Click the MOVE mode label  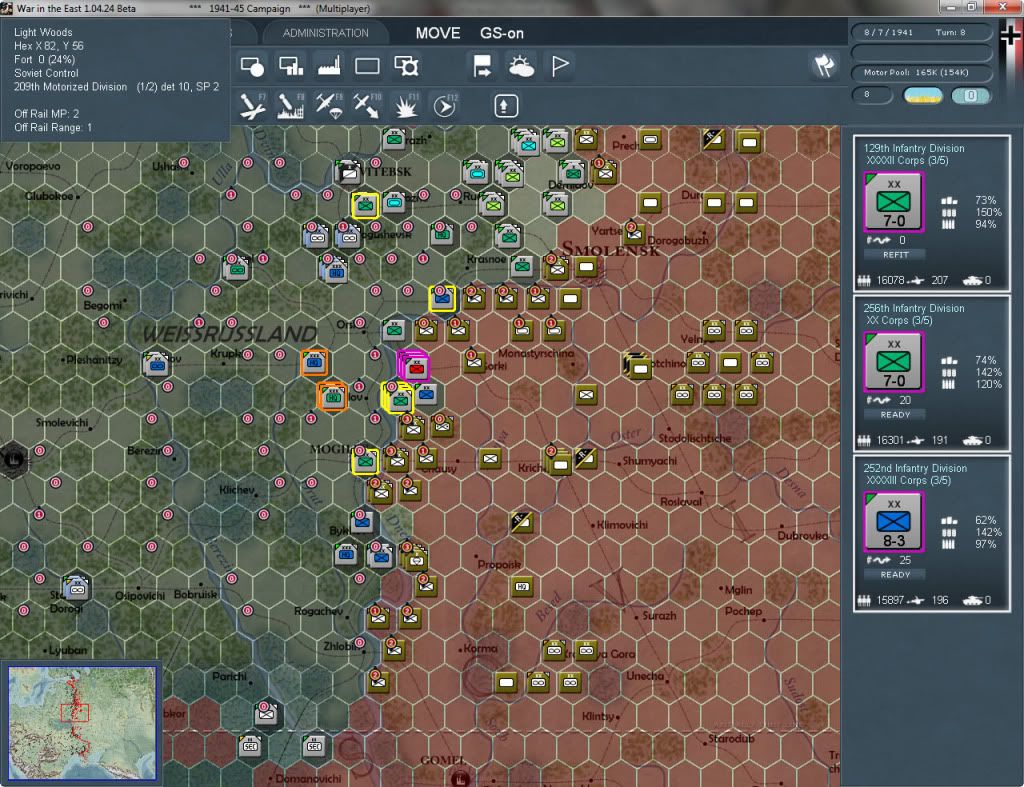click(438, 33)
